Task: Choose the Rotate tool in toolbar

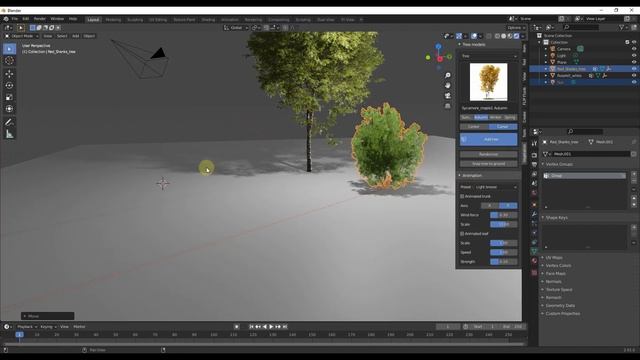Action: [9, 85]
